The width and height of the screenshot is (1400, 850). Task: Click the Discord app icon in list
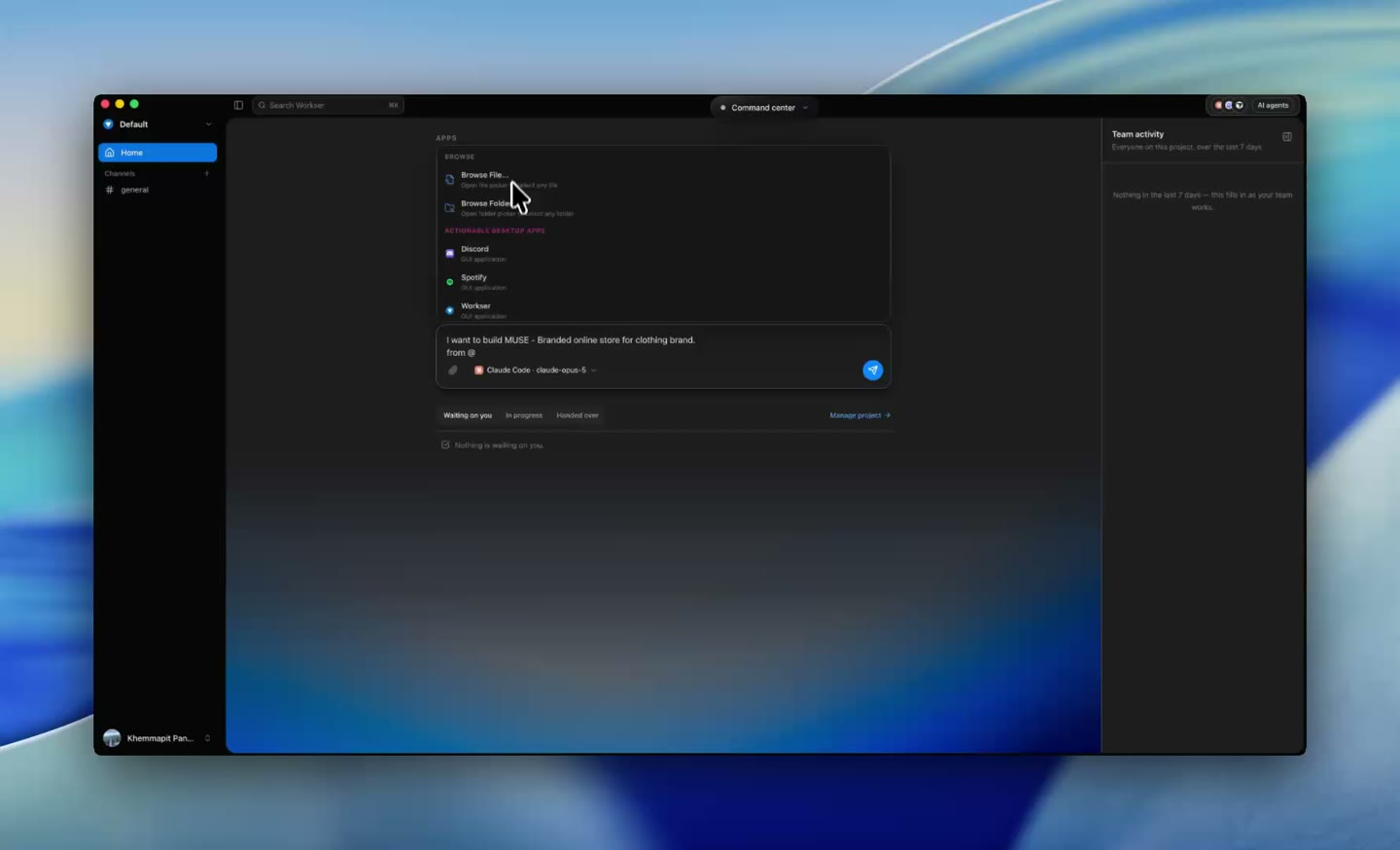click(449, 253)
